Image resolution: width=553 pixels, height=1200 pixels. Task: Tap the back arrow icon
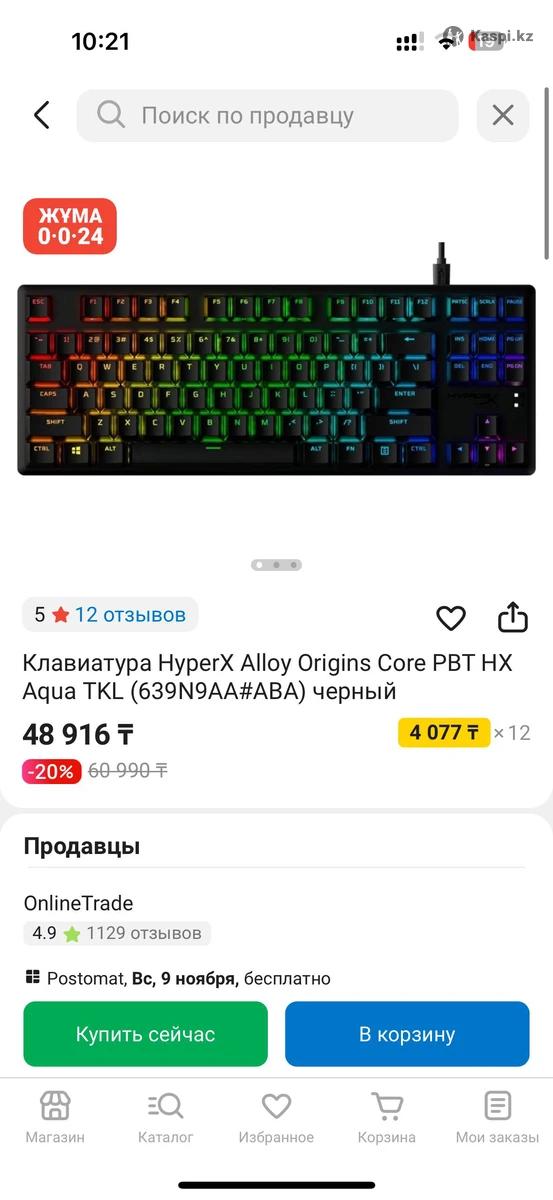41,115
